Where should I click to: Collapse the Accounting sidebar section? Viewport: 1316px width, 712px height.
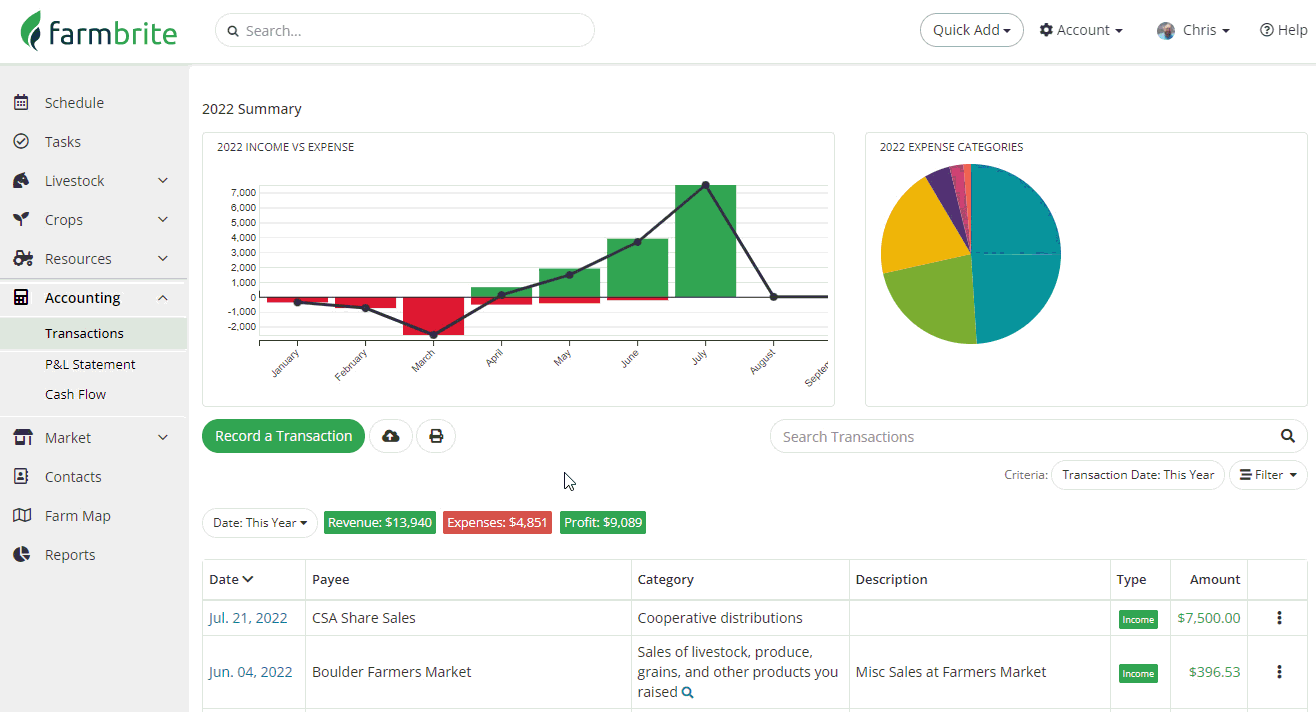[x=163, y=298]
